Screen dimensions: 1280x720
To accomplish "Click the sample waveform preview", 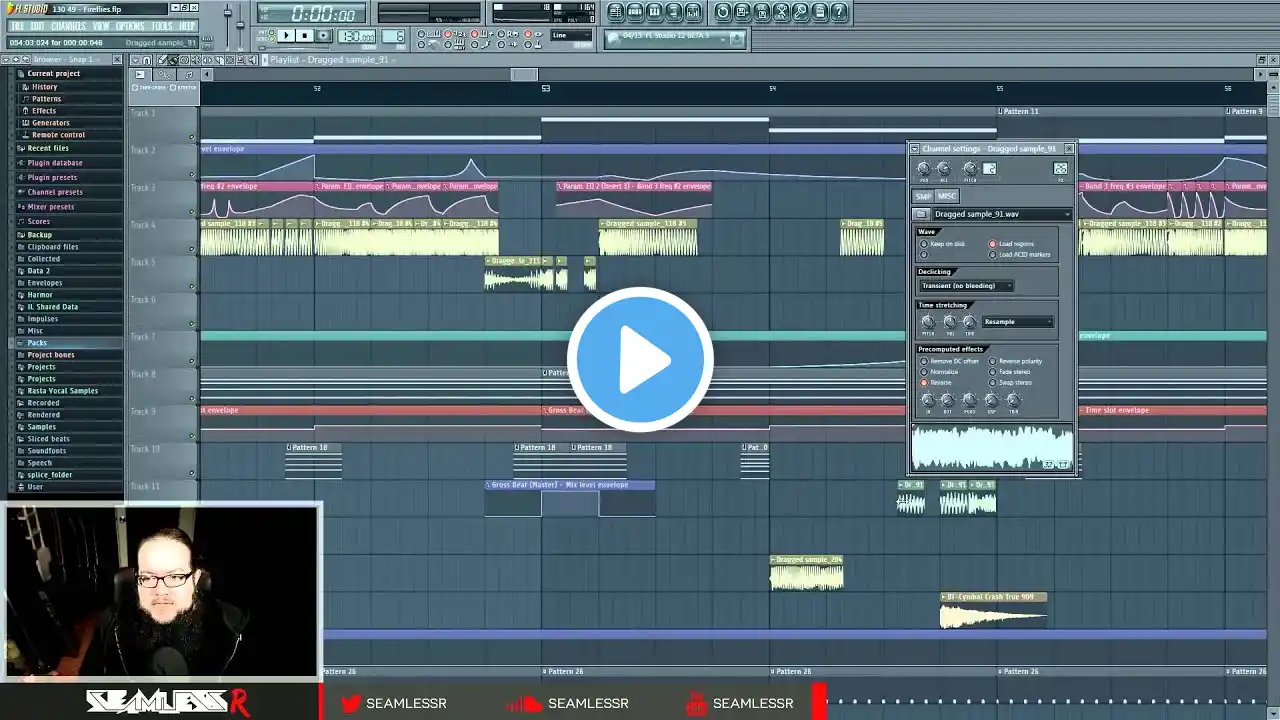I will (x=992, y=447).
